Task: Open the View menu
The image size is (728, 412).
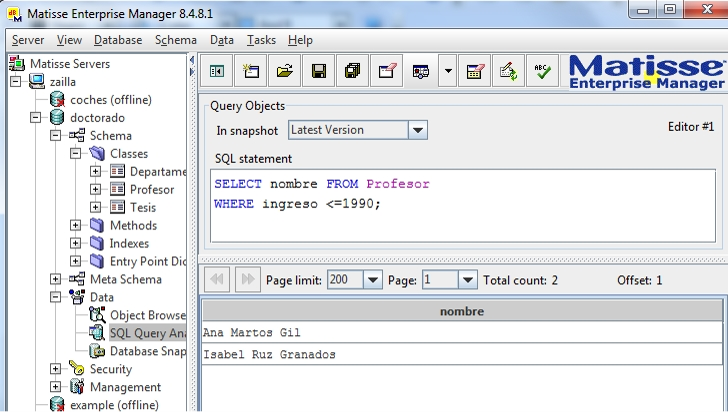Action: [69, 40]
